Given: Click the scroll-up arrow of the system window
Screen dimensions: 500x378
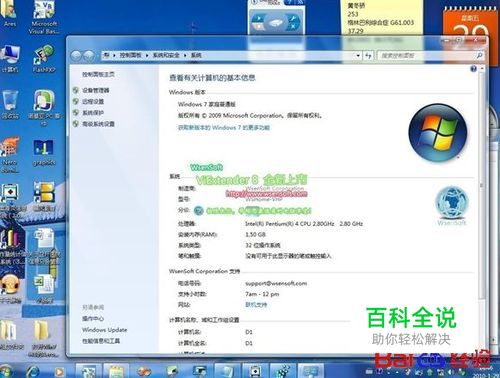Looking at the screenshot, I should coord(482,68).
